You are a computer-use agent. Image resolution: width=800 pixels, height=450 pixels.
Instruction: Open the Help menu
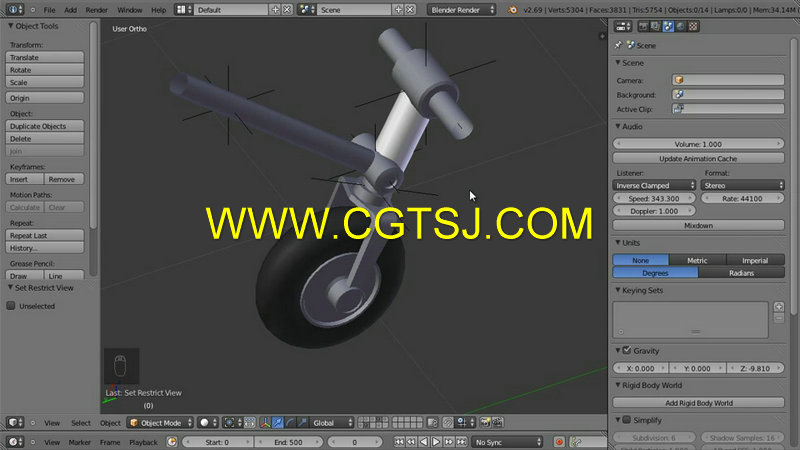[x=159, y=10]
